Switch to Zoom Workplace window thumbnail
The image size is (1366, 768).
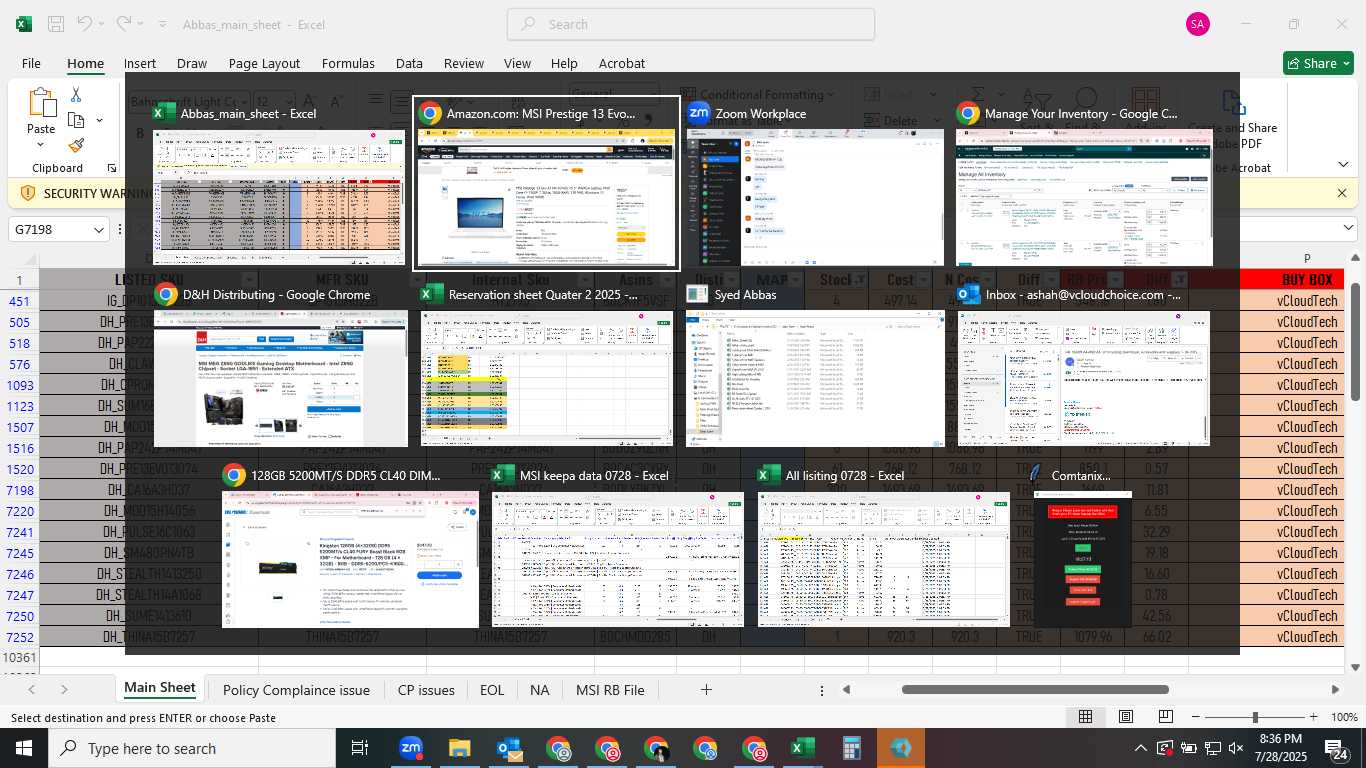click(815, 183)
